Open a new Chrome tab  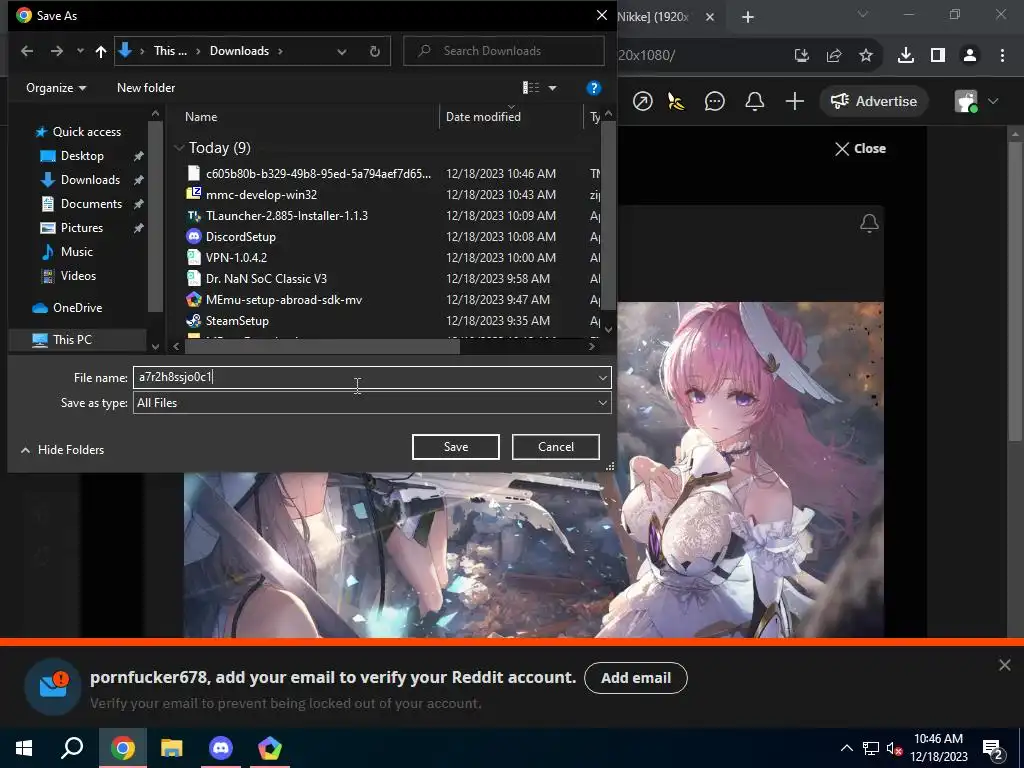tap(748, 17)
